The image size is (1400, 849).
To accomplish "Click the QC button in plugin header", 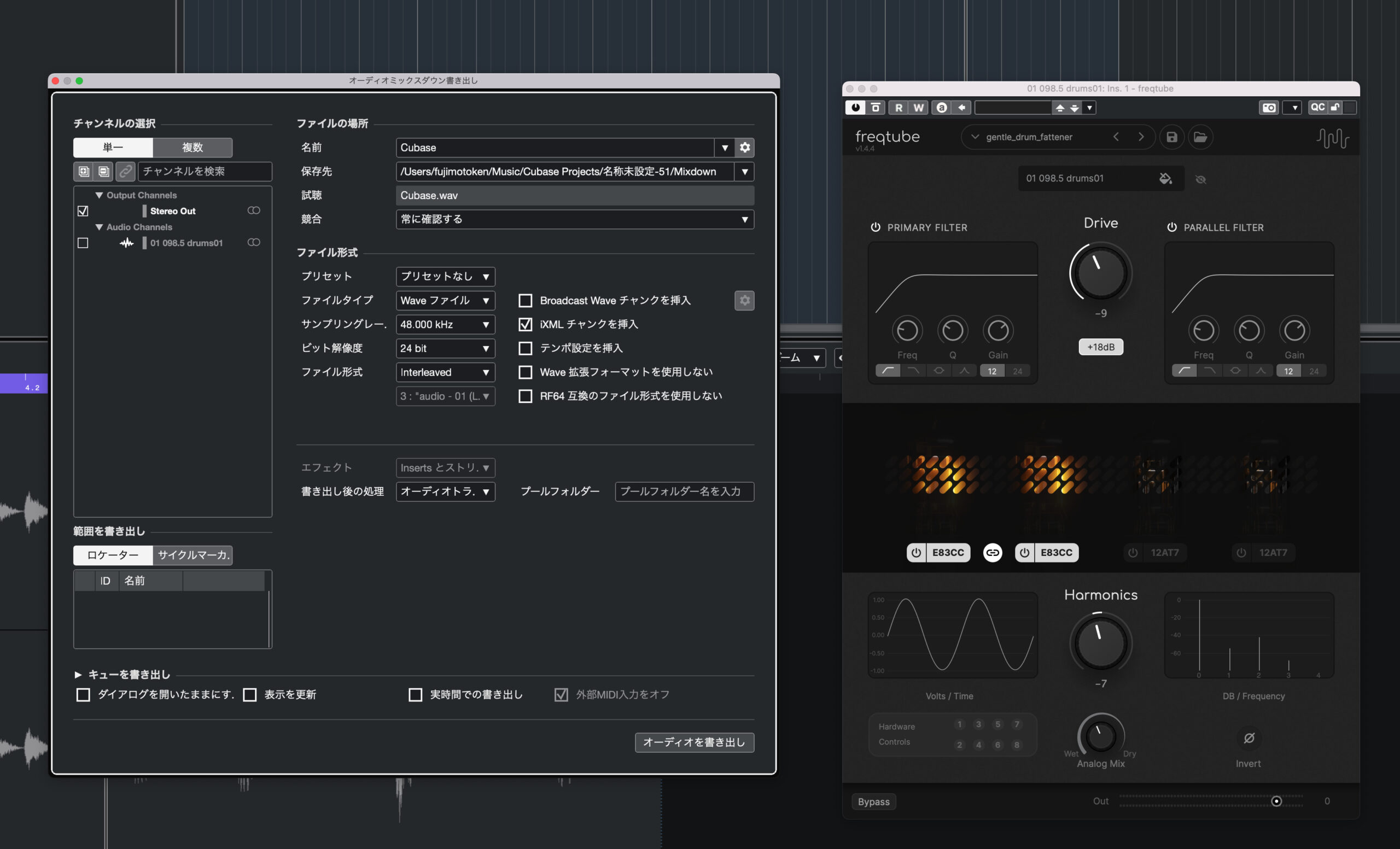I will tap(1317, 107).
